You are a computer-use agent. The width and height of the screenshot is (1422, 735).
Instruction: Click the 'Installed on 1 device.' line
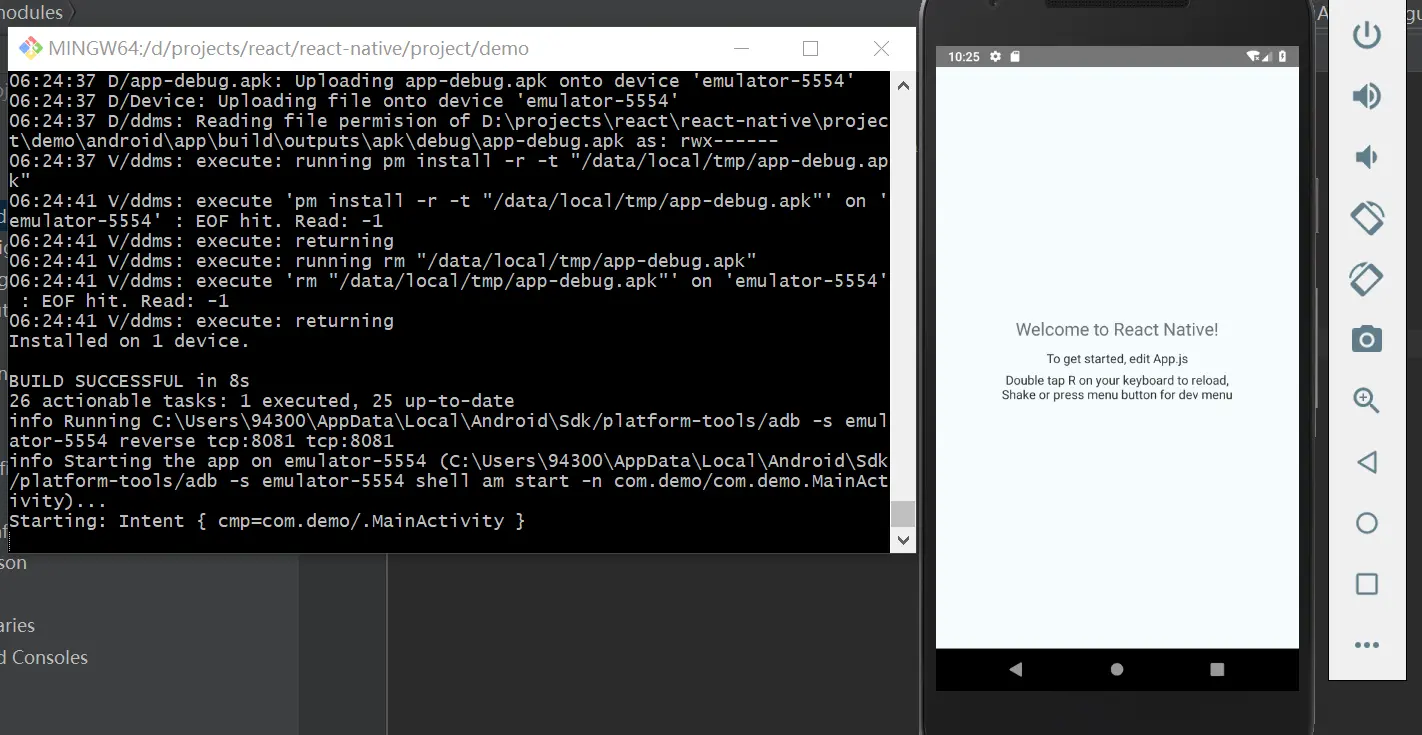[x=129, y=341]
